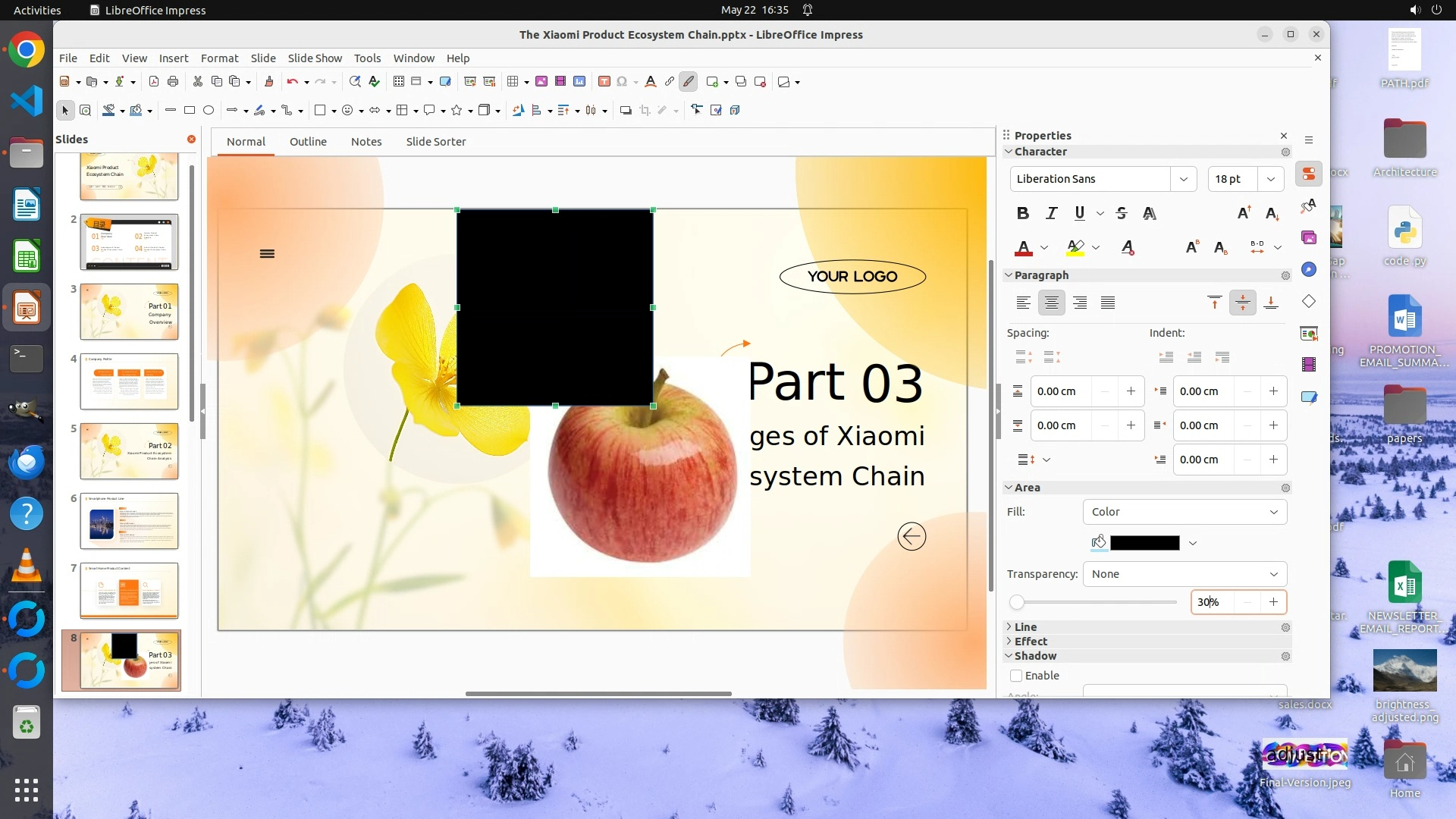Image resolution: width=1456 pixels, height=819 pixels.
Task: Open the Slide Show menu
Action: coord(315,58)
